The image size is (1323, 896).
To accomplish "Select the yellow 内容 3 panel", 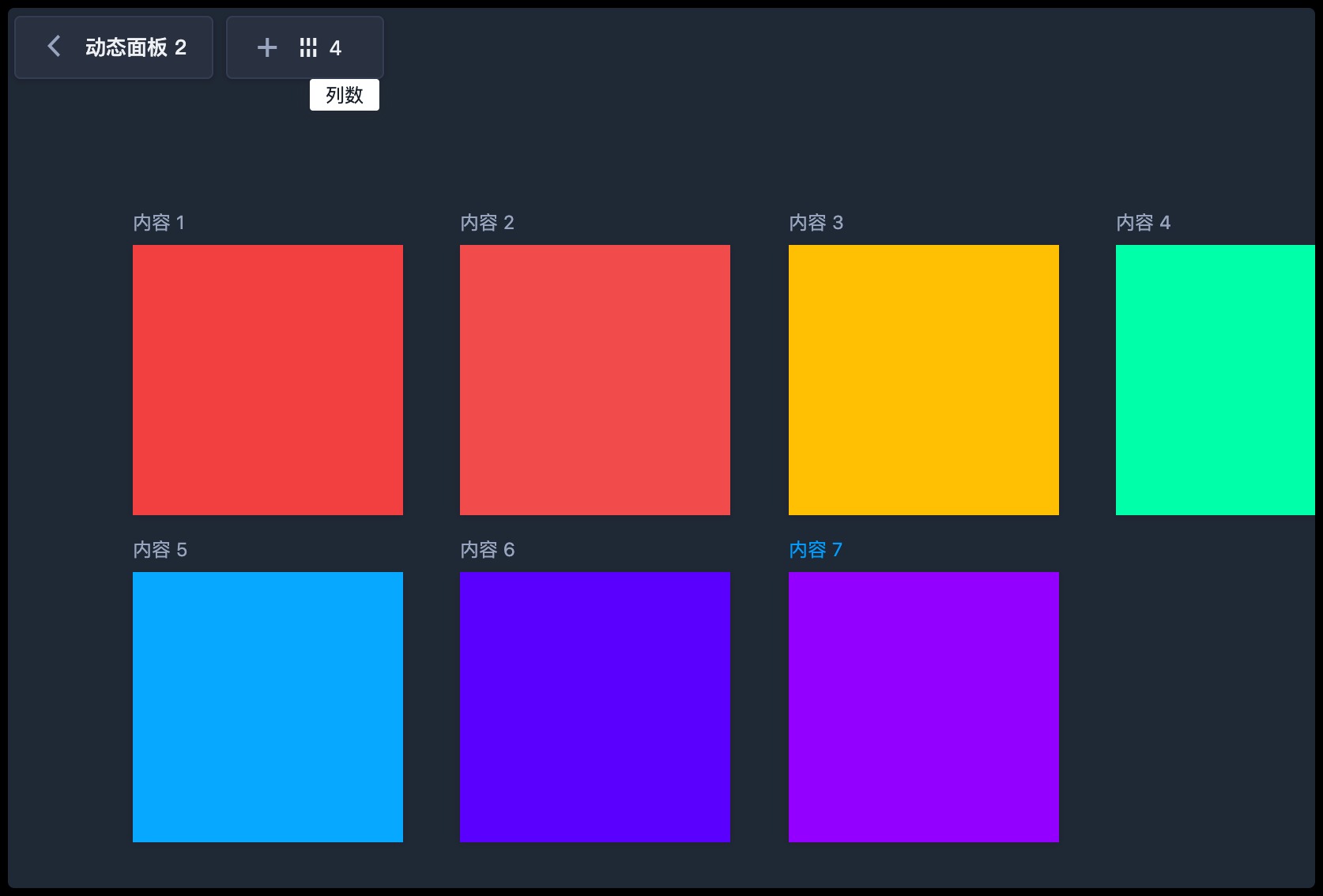I will pyautogui.click(x=924, y=380).
